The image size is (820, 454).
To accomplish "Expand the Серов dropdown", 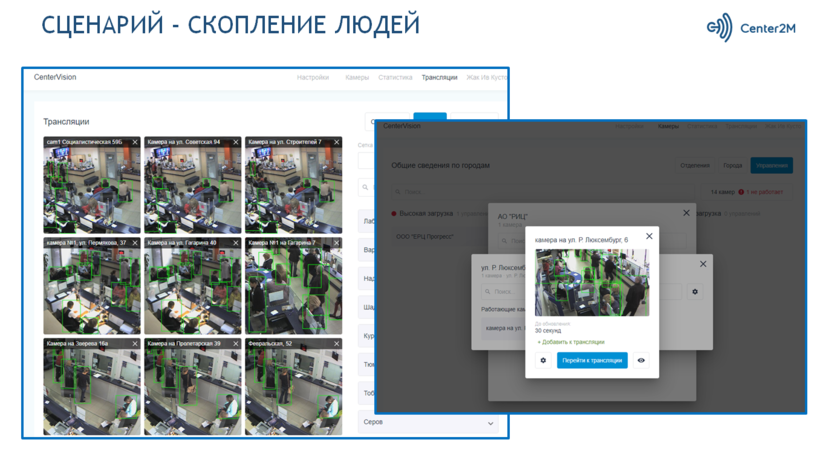I will (490, 423).
